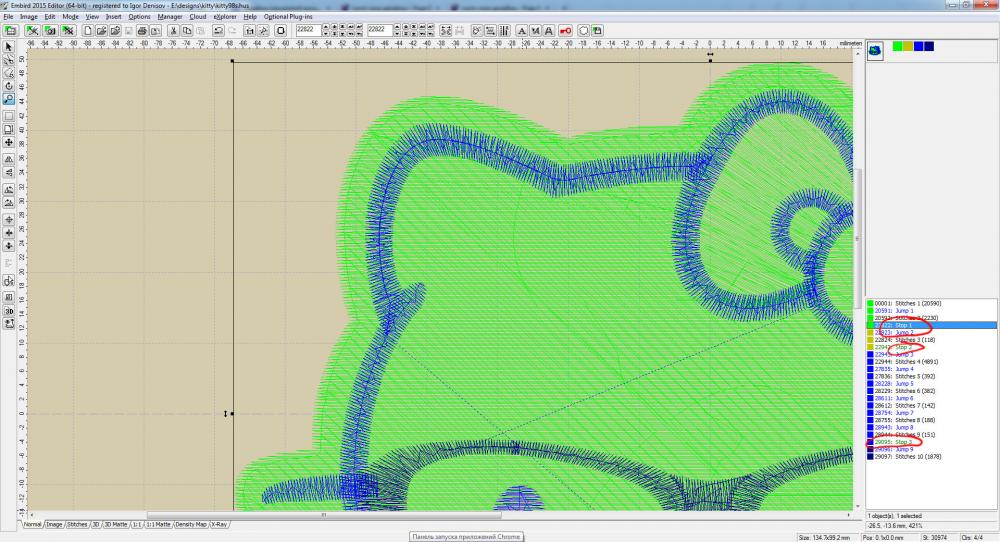Open the Manager menu
The height and width of the screenshot is (542, 1000).
170,17
